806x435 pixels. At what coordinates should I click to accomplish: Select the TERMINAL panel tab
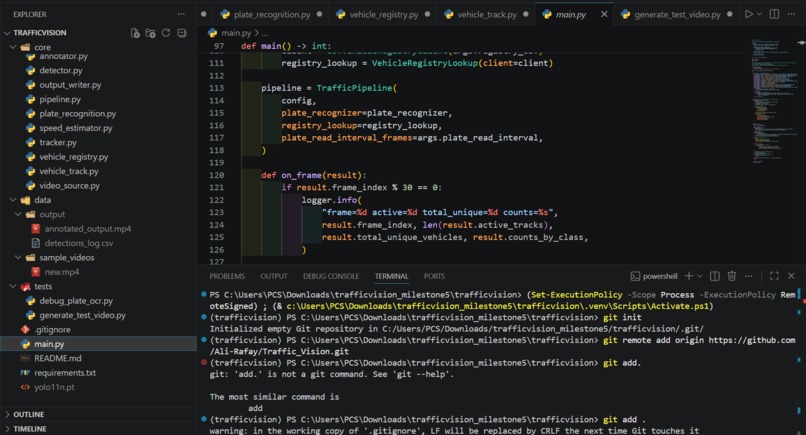coord(392,276)
